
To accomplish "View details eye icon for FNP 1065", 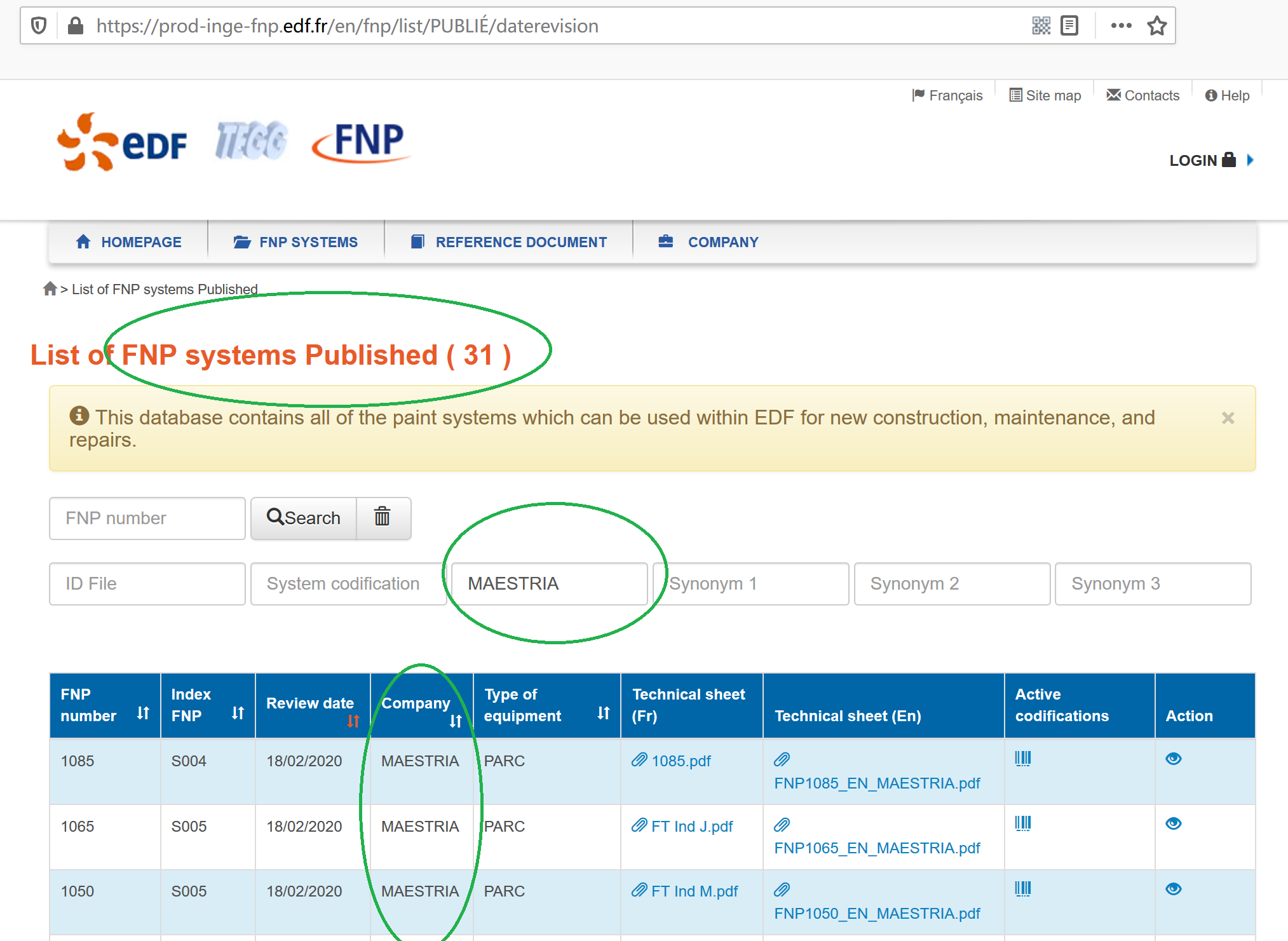I will (x=1173, y=824).
